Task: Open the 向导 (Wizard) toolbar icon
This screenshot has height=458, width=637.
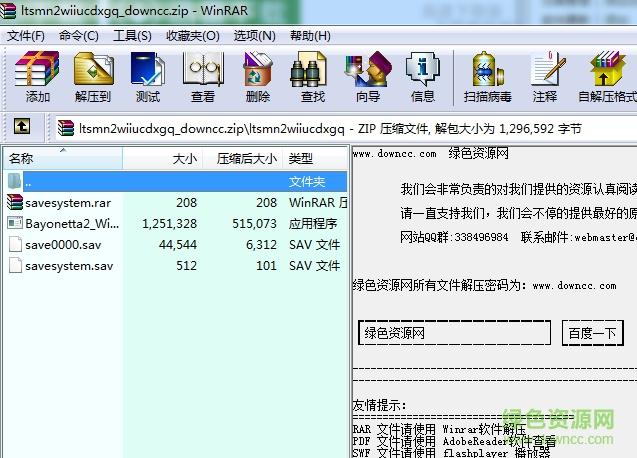Action: [x=367, y=77]
